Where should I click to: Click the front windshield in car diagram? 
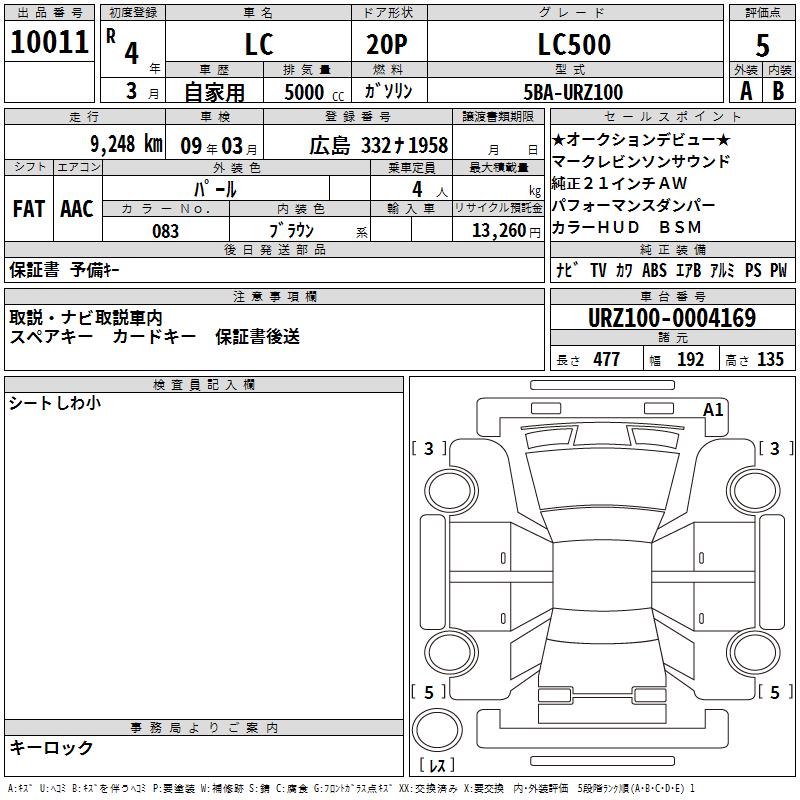603,480
